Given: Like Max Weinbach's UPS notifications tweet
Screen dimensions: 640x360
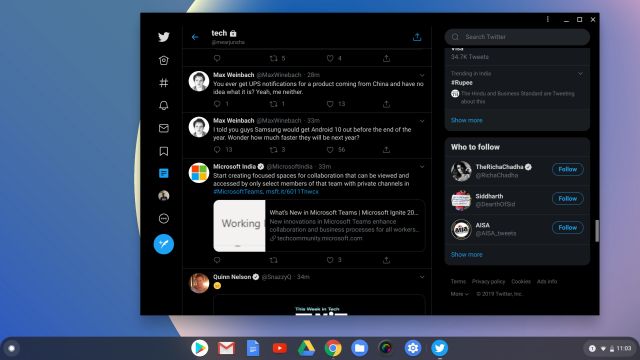Looking at the screenshot, I should coord(330,104).
